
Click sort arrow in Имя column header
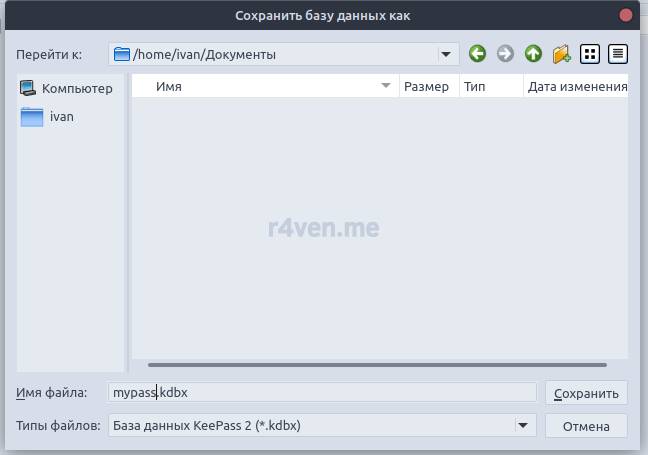coord(386,87)
